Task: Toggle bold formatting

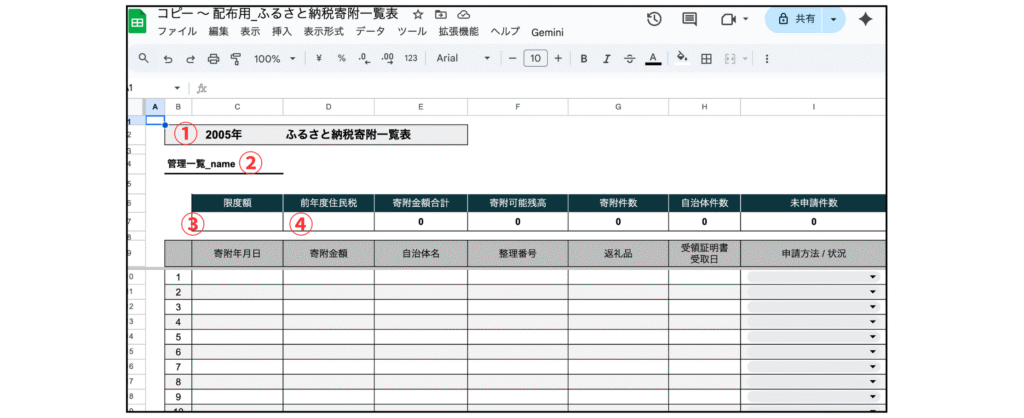Action: point(584,59)
